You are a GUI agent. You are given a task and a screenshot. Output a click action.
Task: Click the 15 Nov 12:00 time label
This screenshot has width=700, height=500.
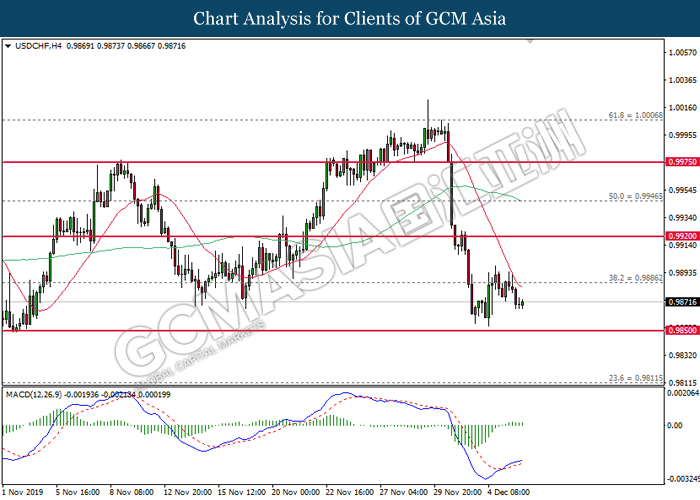(242, 492)
